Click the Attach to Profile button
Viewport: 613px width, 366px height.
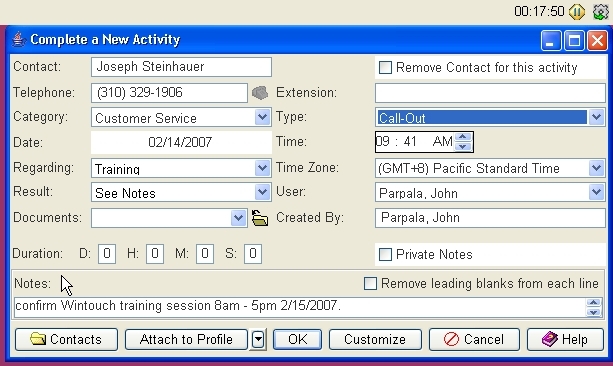pos(186,339)
